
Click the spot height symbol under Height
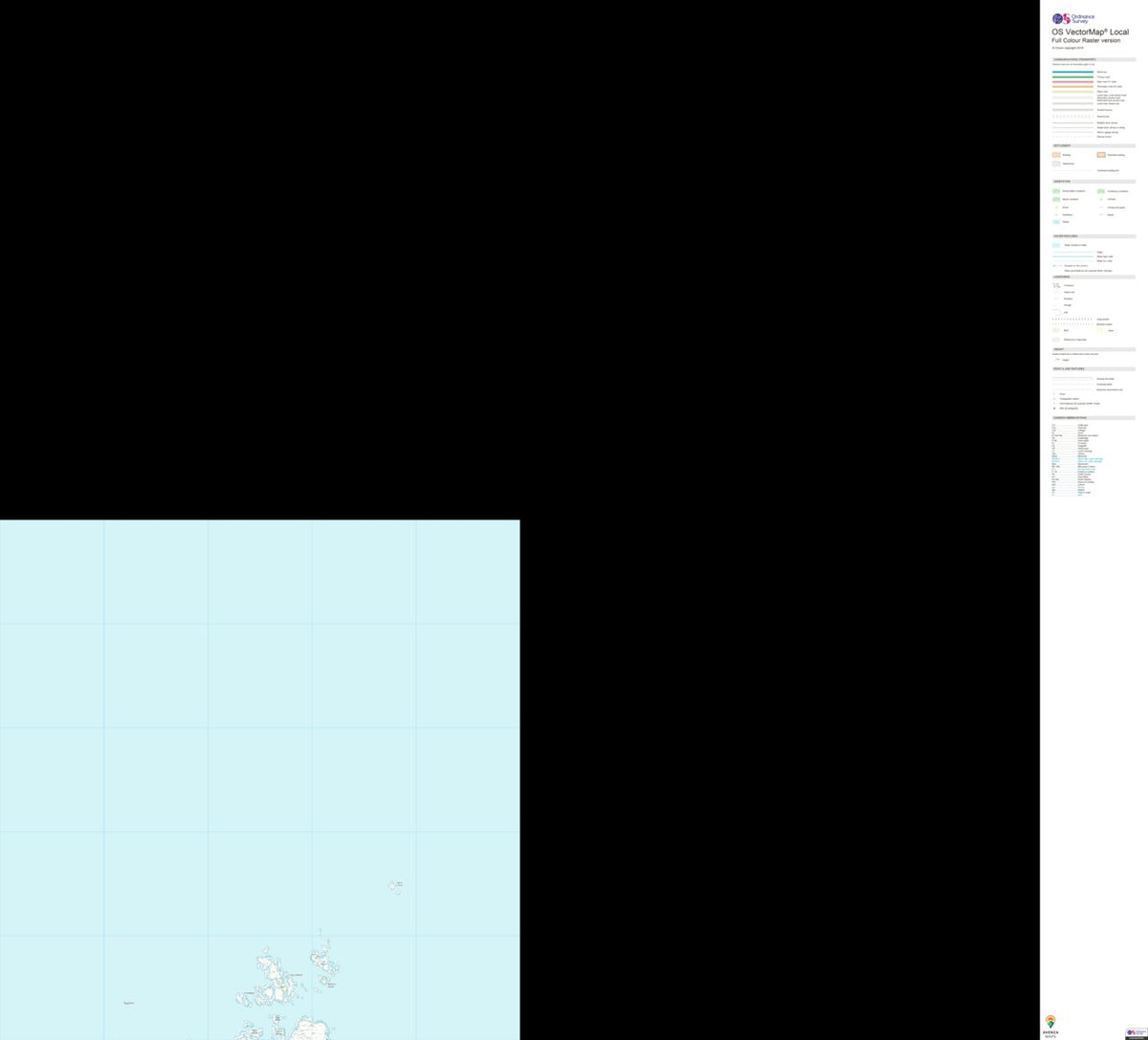tap(1057, 360)
